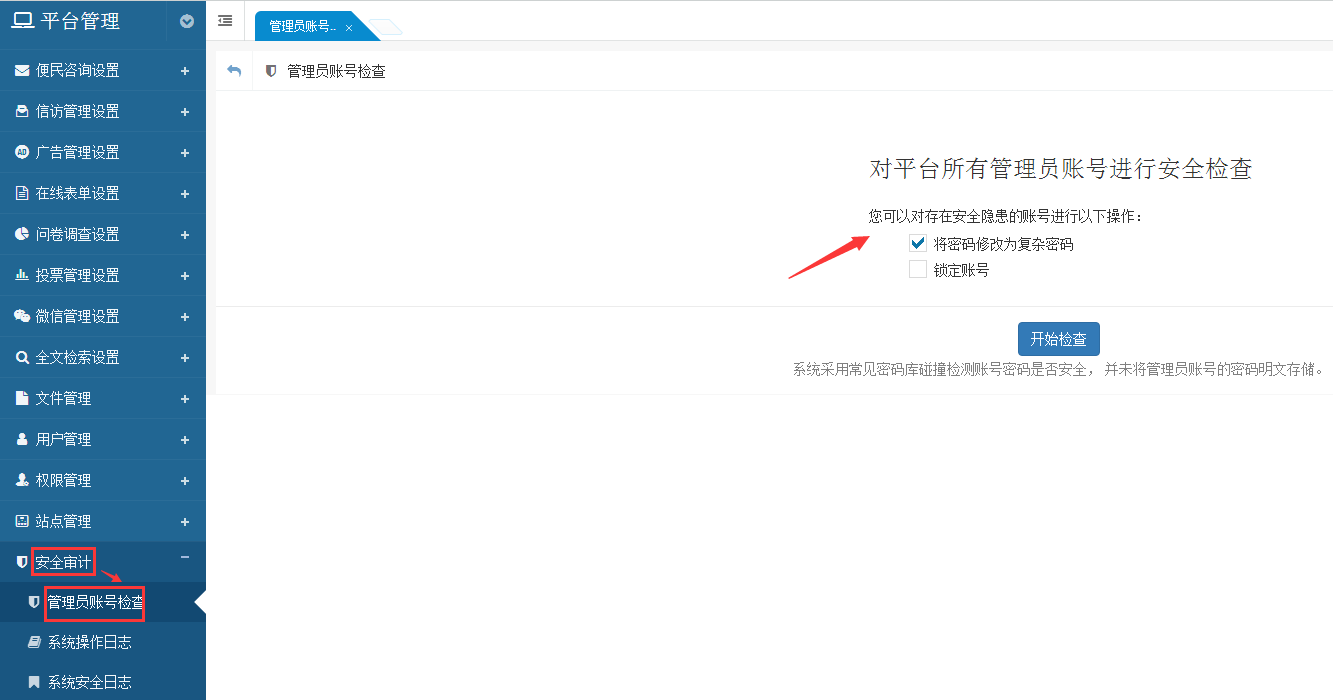Screen dimensions: 1333x700
Task: Select 管理员账号检查 in sidebar
Action: [x=95, y=602]
